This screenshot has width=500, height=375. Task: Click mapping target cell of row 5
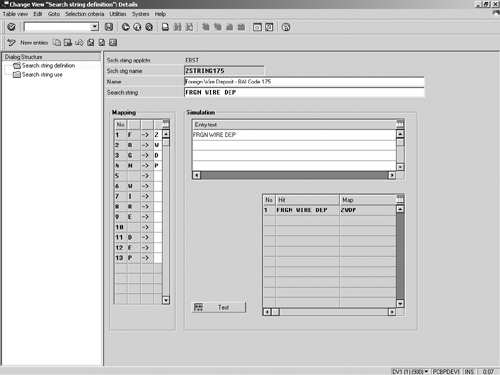pos(158,176)
